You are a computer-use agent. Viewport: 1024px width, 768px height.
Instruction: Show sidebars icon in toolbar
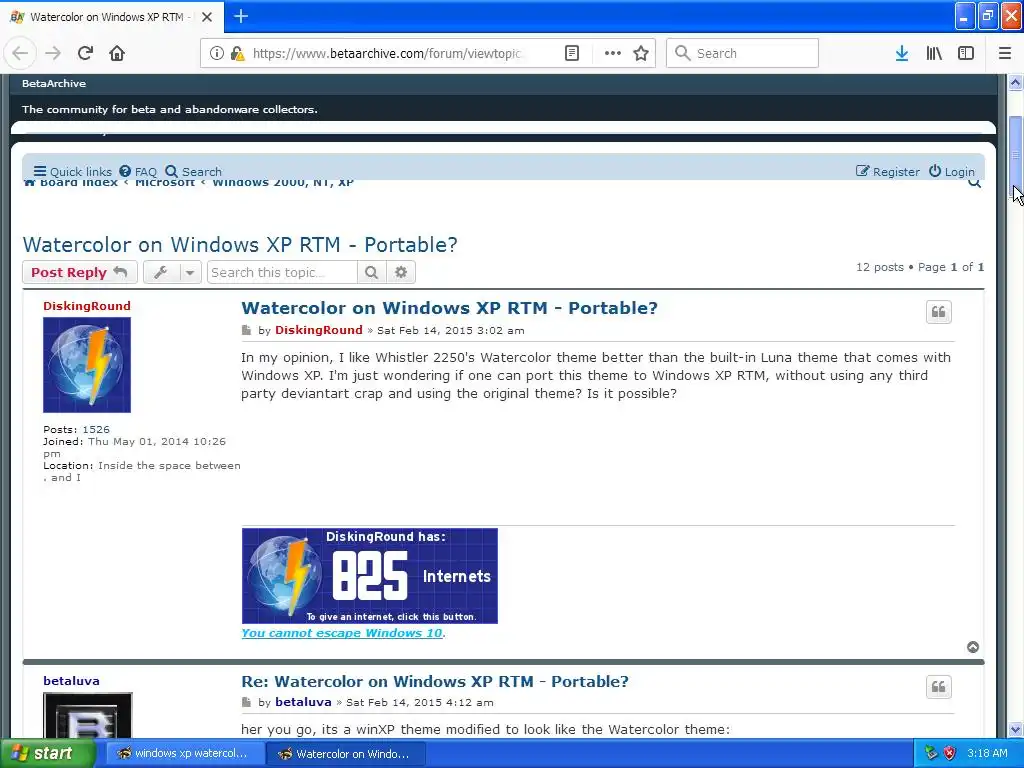click(x=966, y=53)
